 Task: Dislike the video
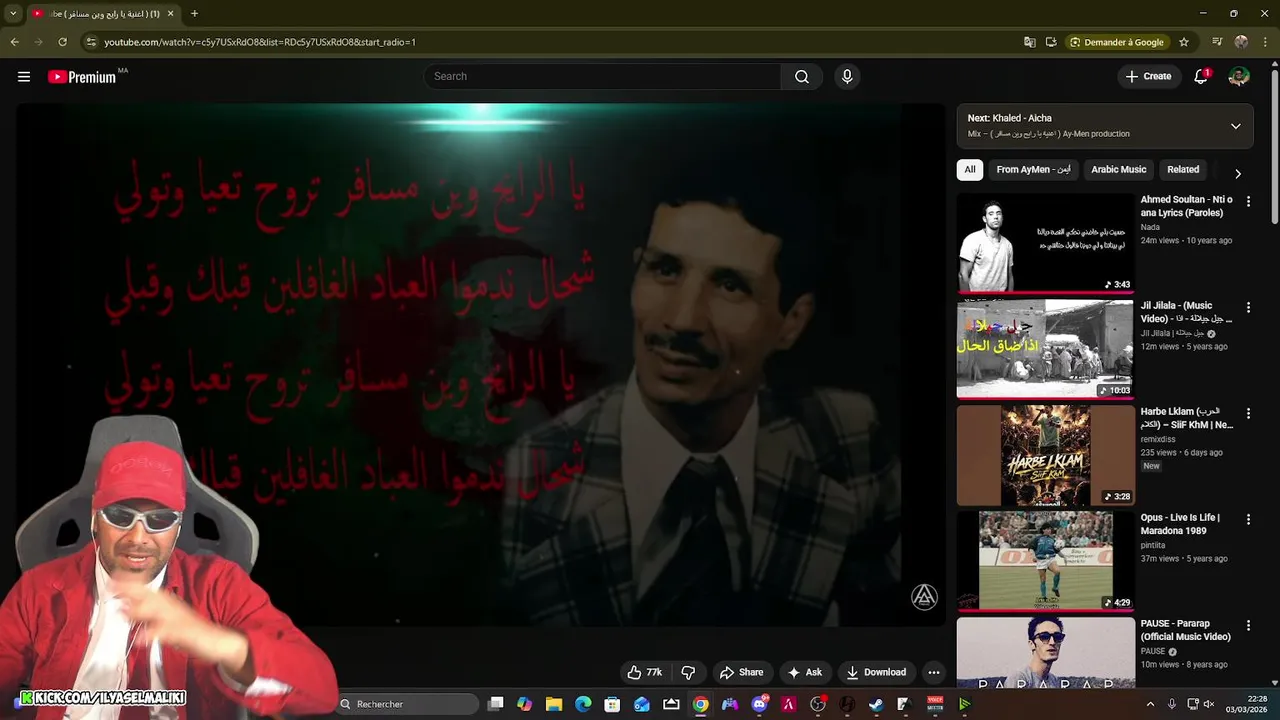click(688, 673)
